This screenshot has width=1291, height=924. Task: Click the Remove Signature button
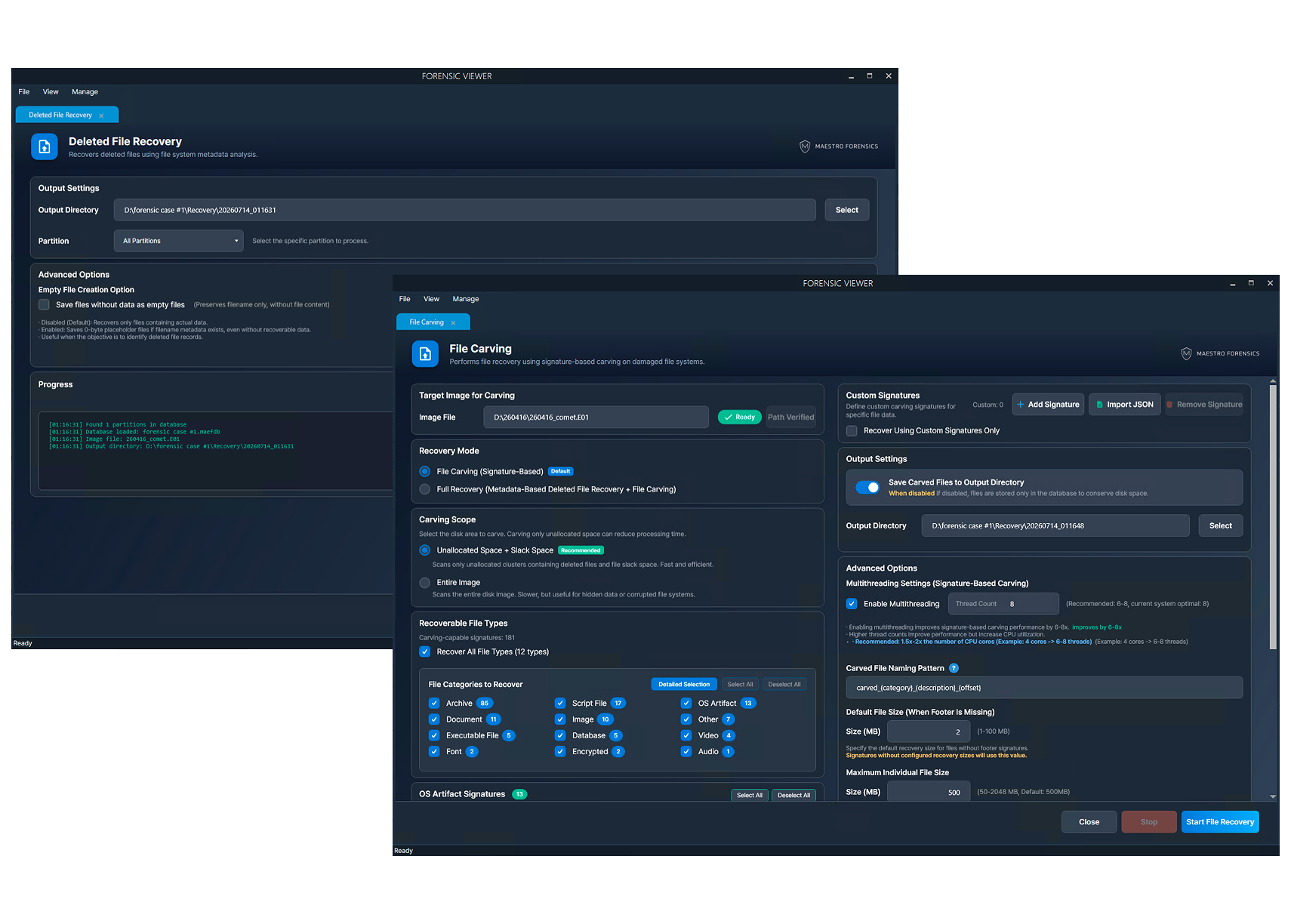[x=1204, y=405]
